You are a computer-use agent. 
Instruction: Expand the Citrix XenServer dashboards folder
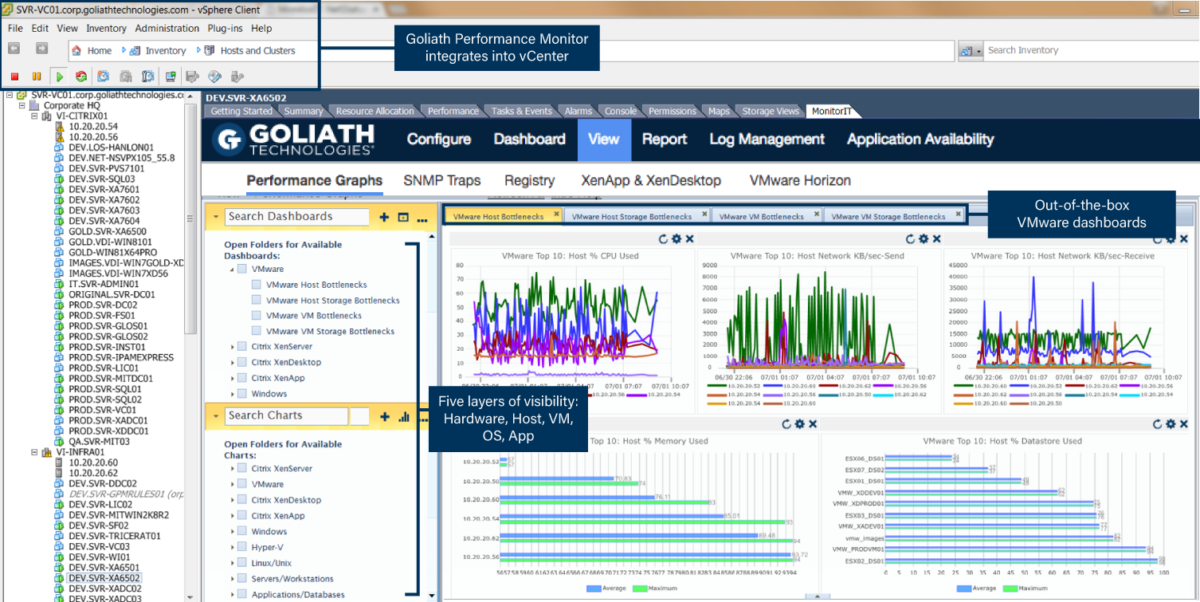pos(232,345)
